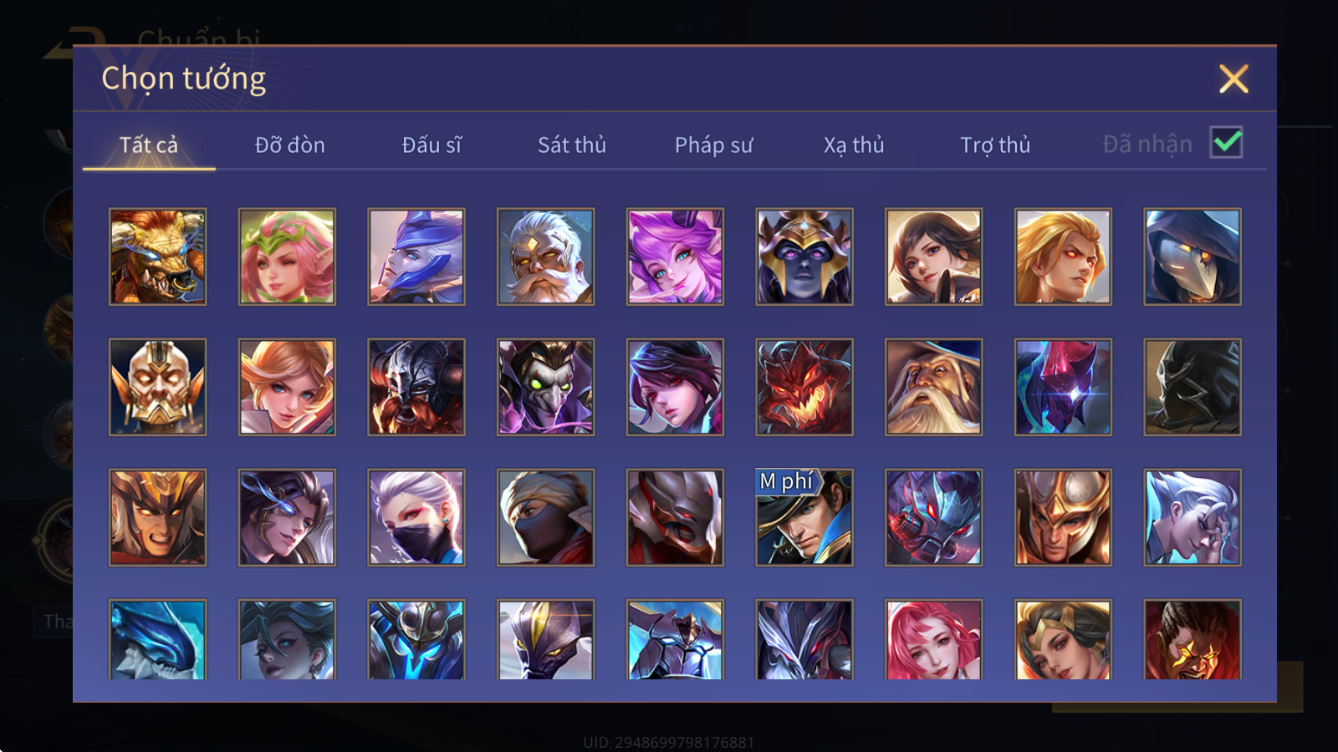
Task: Choose the blonde hero with red eyes
Action: pyautogui.click(x=1063, y=256)
